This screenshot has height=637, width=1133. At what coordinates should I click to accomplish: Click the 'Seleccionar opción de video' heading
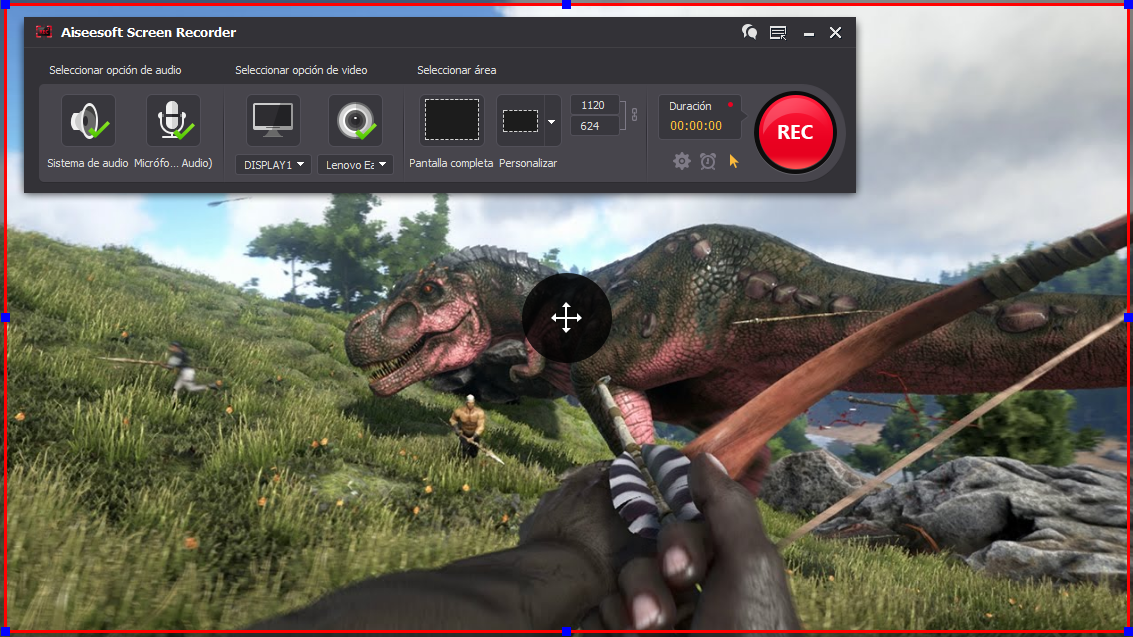tap(301, 70)
